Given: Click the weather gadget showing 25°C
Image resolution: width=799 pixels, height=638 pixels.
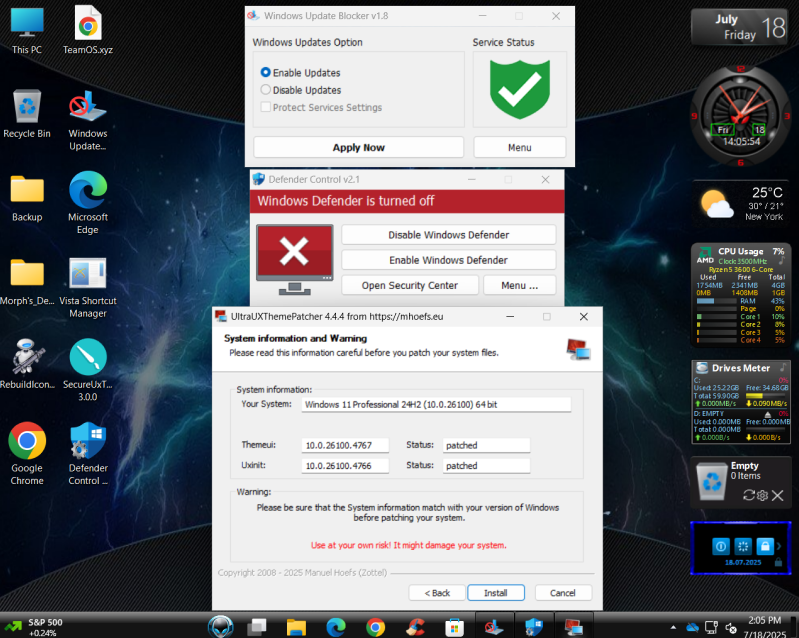Looking at the screenshot, I should pyautogui.click(x=741, y=204).
